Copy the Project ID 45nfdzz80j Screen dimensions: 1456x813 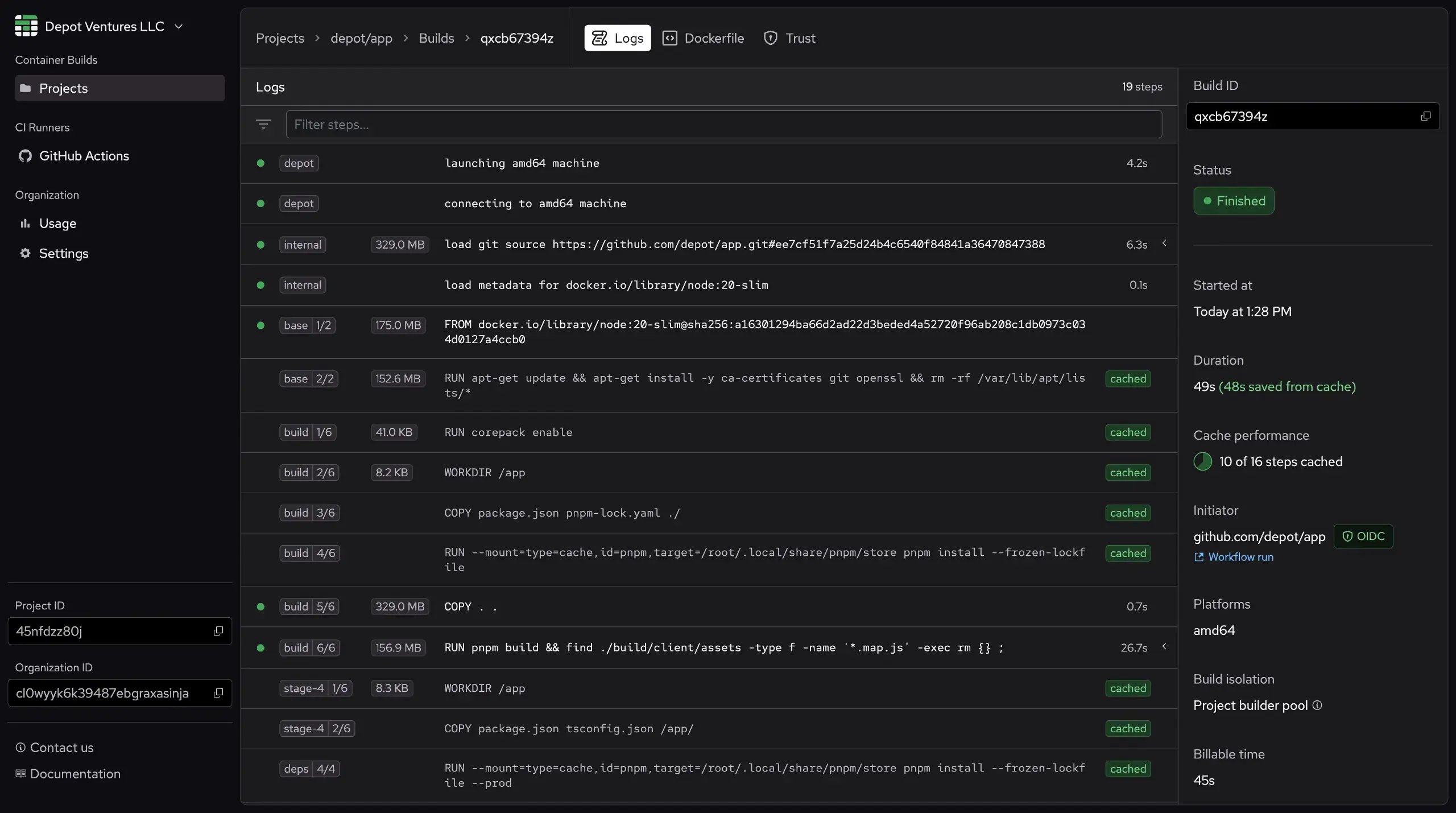click(x=218, y=632)
